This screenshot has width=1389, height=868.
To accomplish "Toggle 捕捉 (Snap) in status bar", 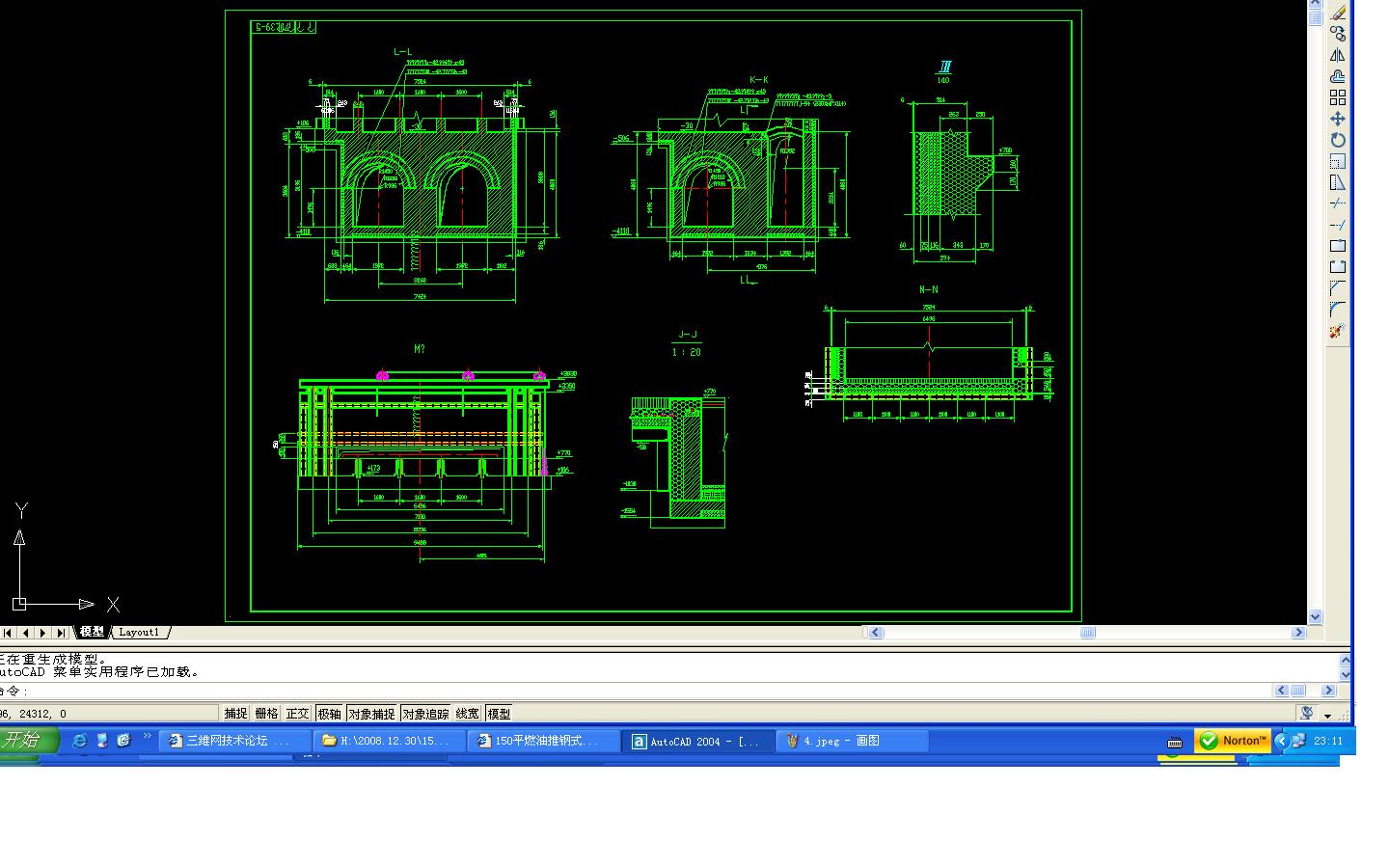I will tap(235, 714).
